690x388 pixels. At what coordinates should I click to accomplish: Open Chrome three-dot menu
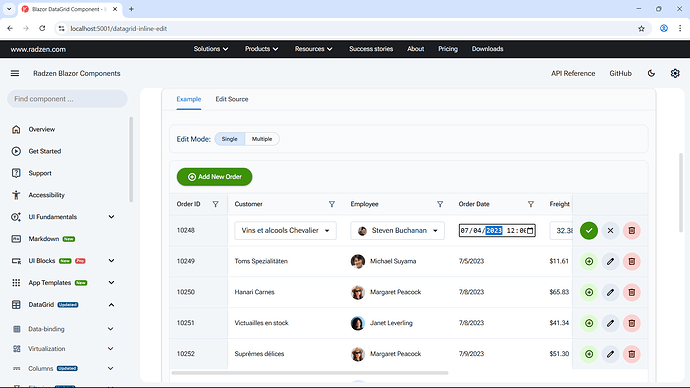pyautogui.click(x=680, y=29)
